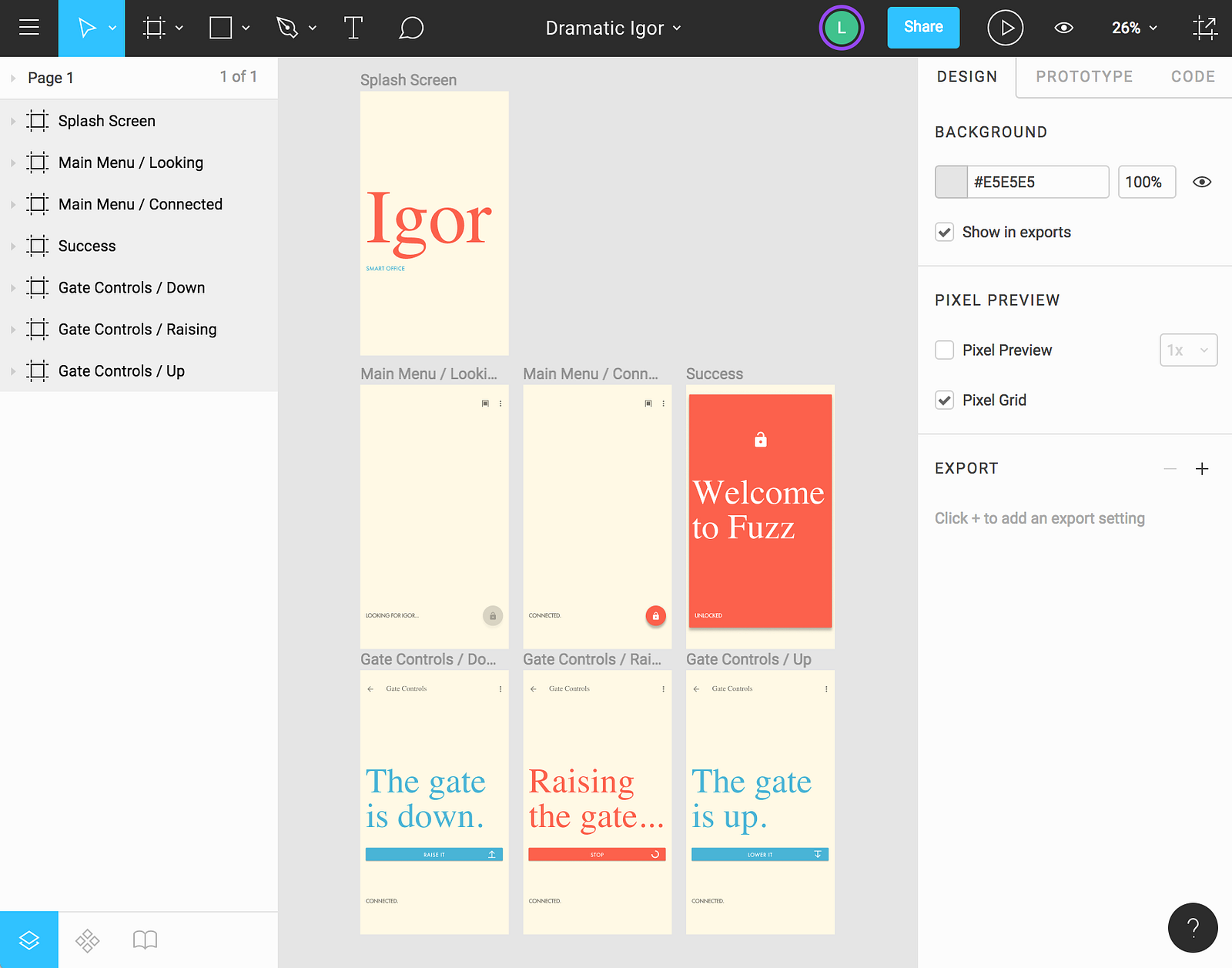The height and width of the screenshot is (968, 1232).
Task: Open the Components panel icon
Action: (x=87, y=940)
